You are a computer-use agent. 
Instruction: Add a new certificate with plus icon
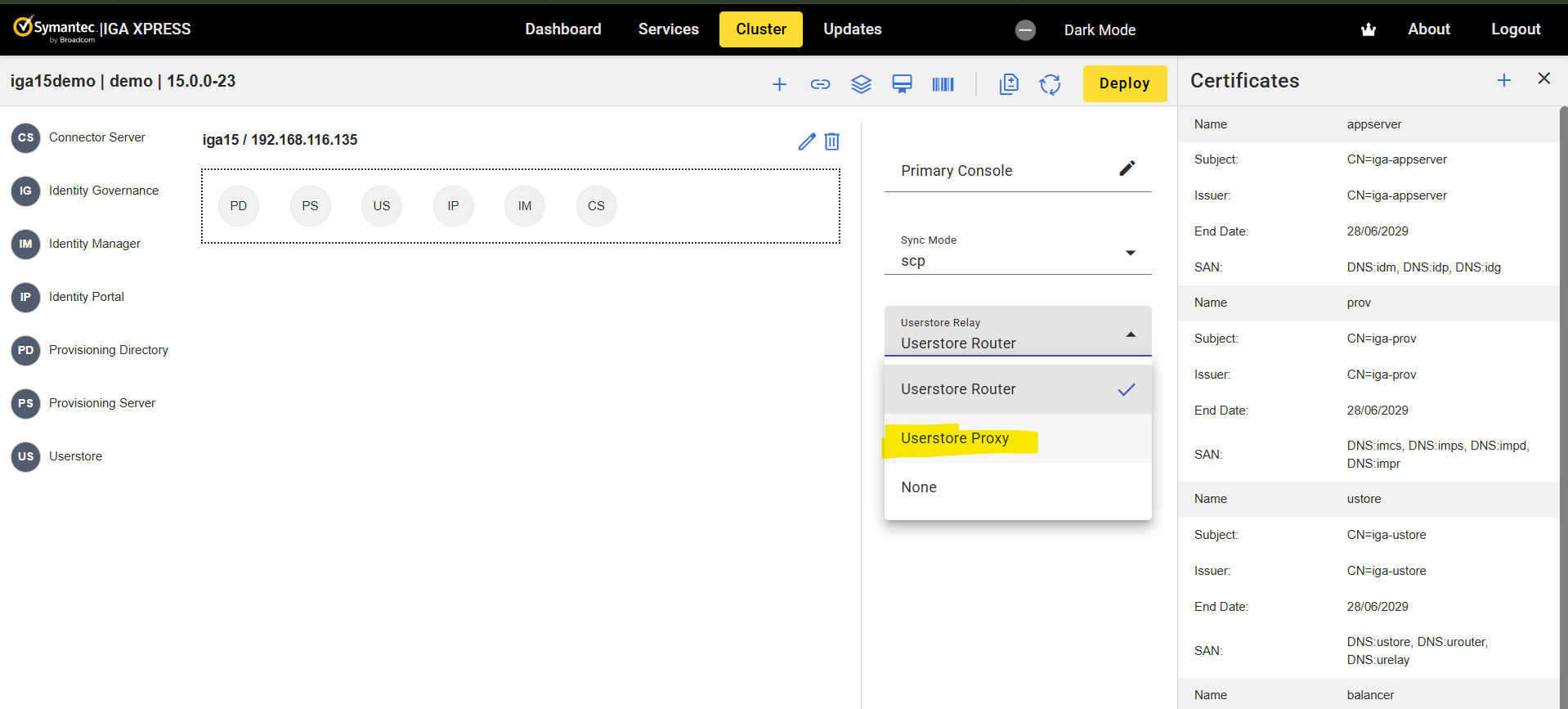pyautogui.click(x=1503, y=80)
